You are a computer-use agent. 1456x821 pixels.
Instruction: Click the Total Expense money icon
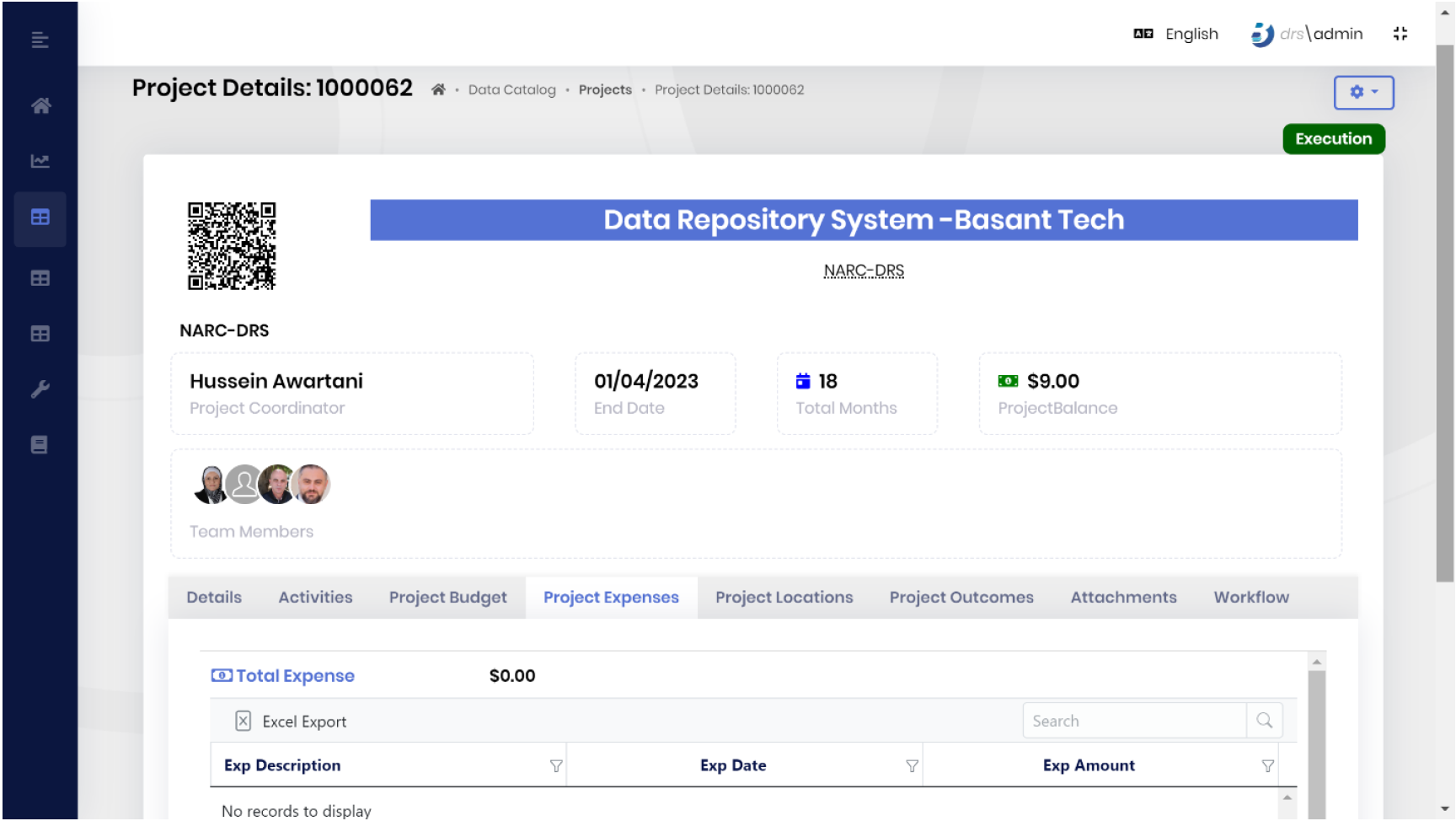pyautogui.click(x=222, y=675)
